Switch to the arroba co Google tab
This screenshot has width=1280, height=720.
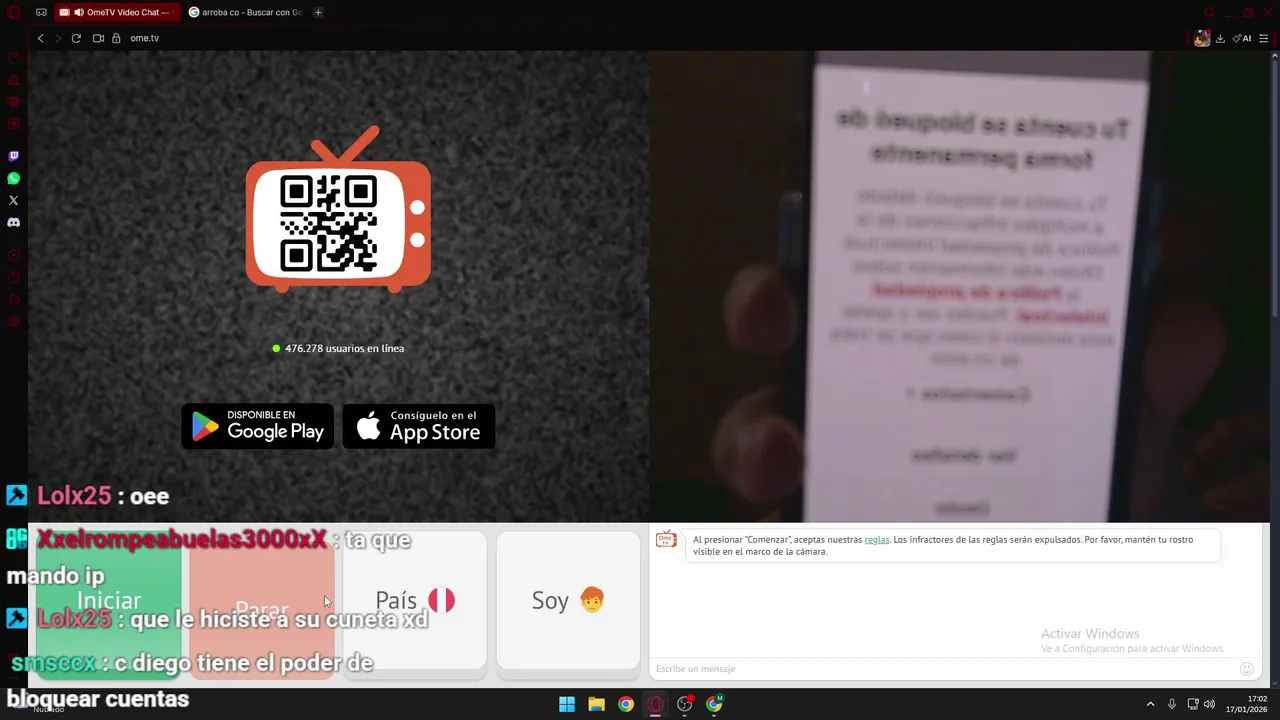click(x=245, y=12)
